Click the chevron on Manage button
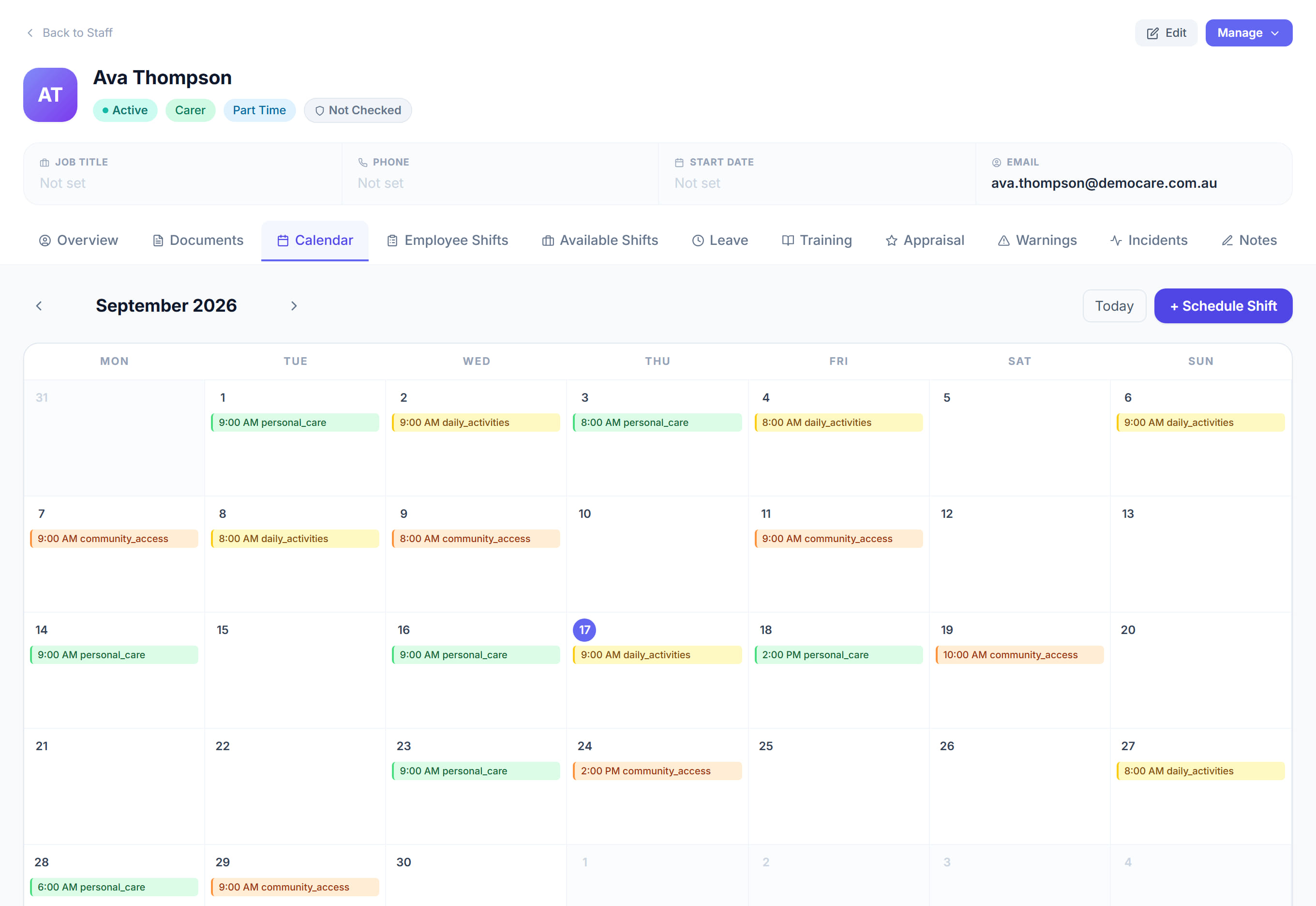The height and width of the screenshot is (906, 1316). click(1274, 33)
